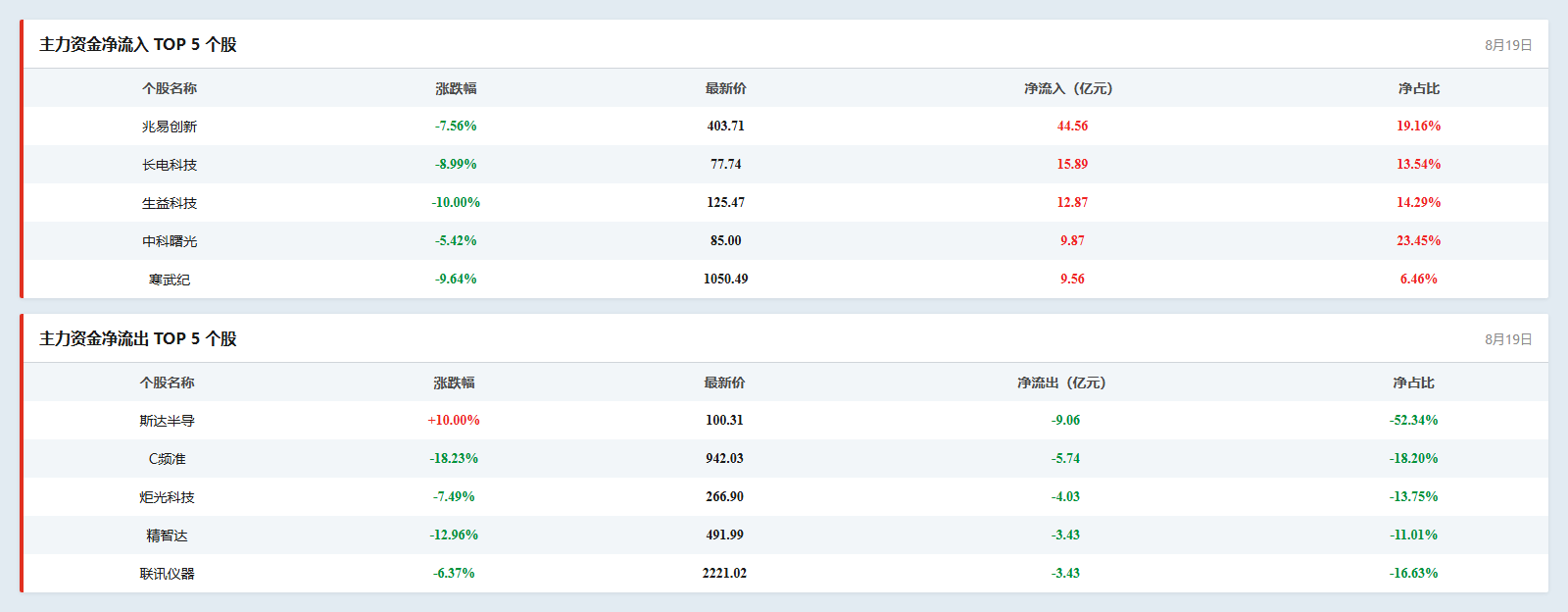This screenshot has width=1568, height=612.
Task: Click the net outflow value -9.06
Action: pyautogui.click(x=1065, y=421)
